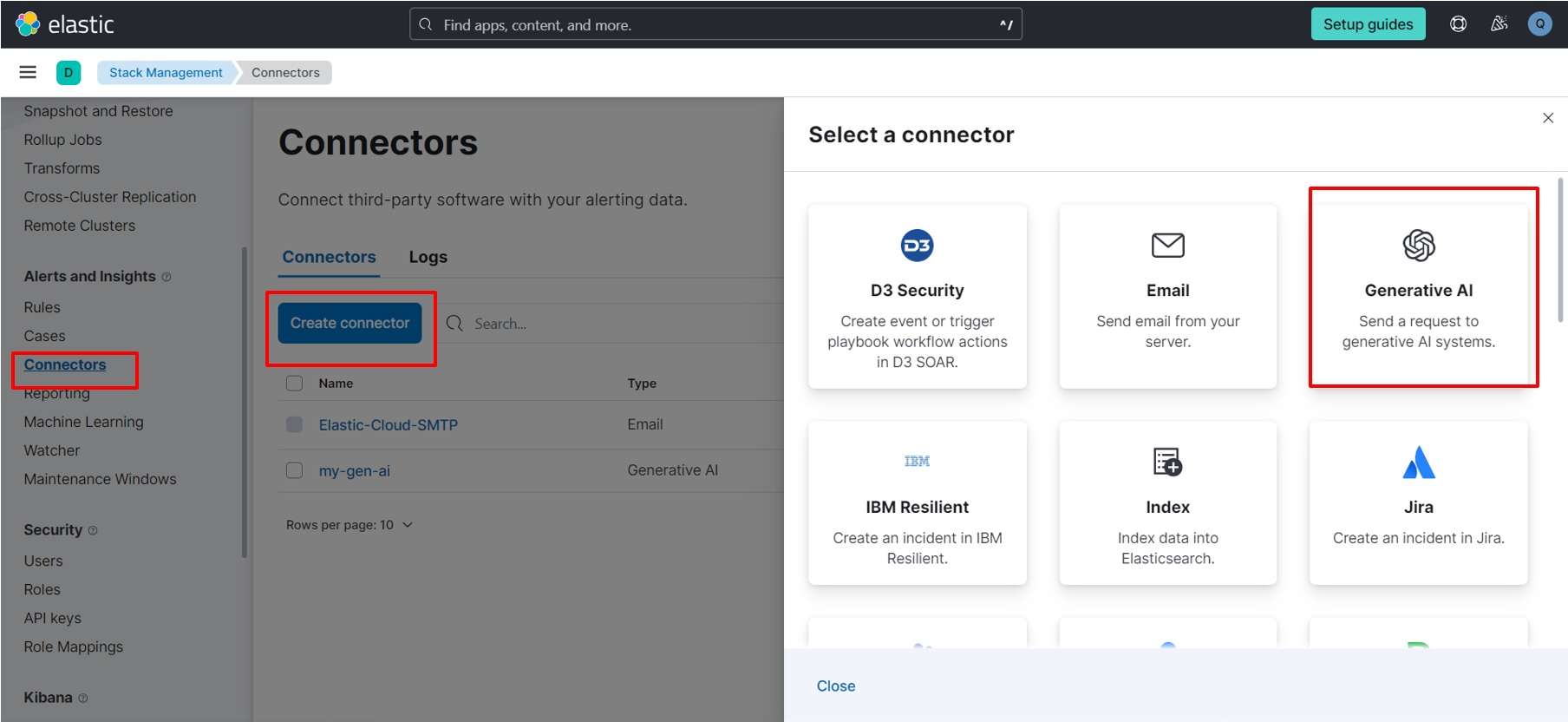This screenshot has height=722, width=1568.
Task: Go to Snapshot and Restore
Action: 98,111
